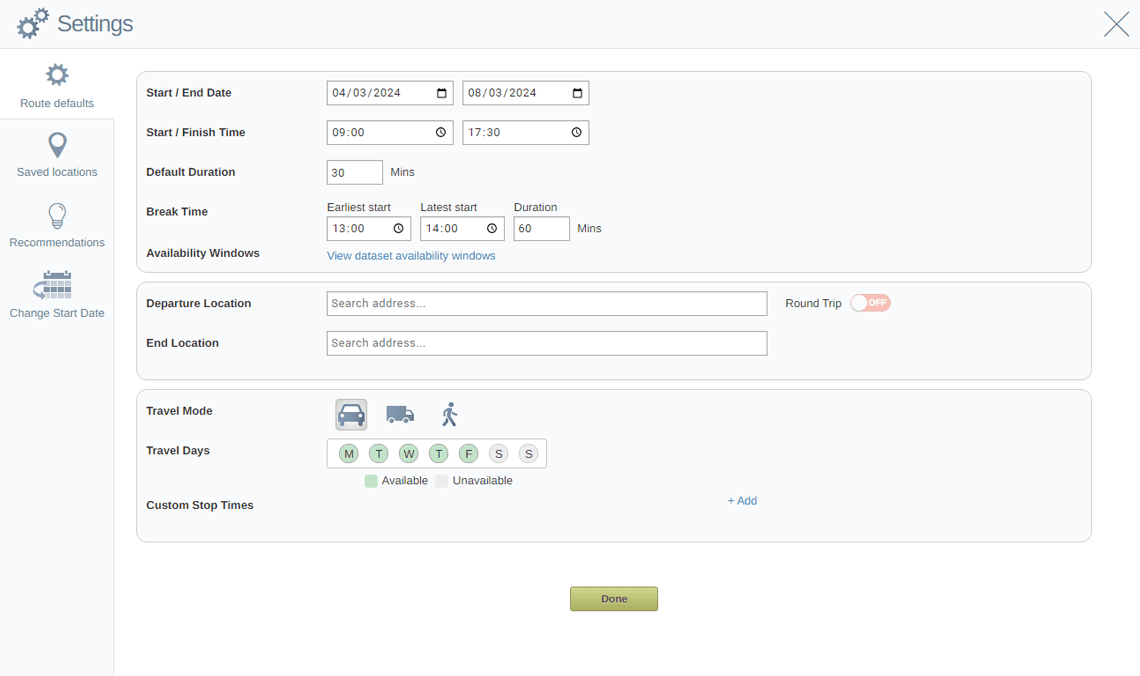Open the start date picker

442,92
